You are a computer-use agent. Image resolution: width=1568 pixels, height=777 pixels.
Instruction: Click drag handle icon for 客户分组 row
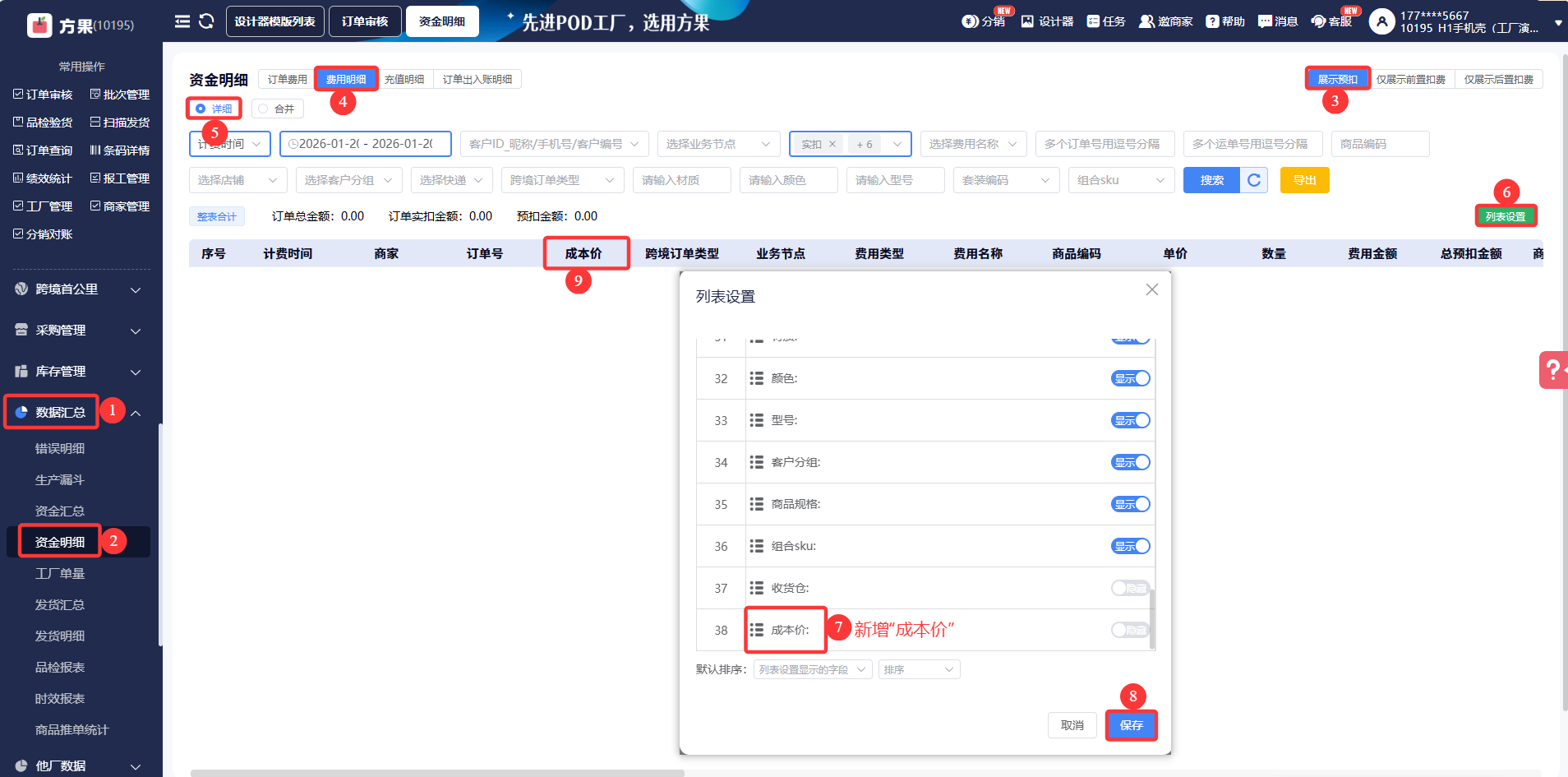[757, 462]
